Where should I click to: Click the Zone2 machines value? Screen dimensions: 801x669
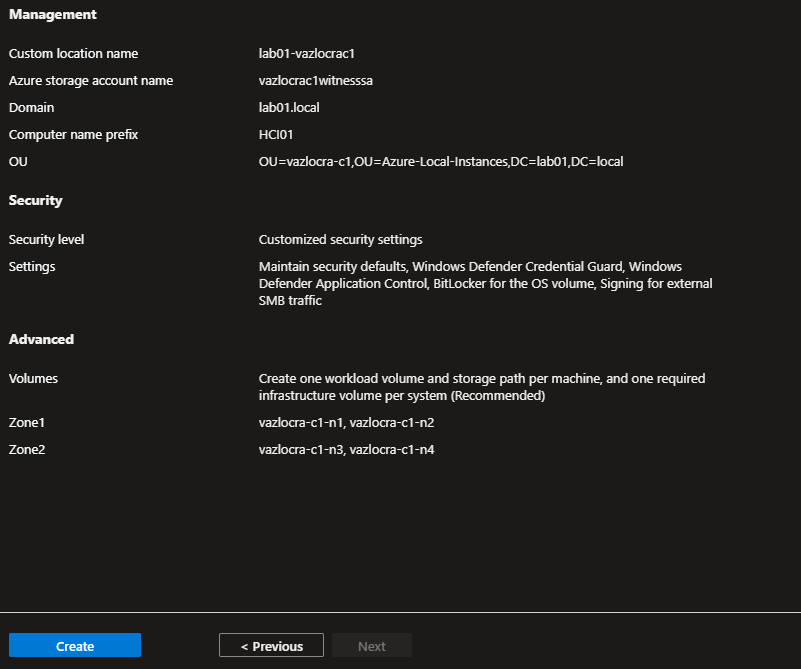pos(346,450)
